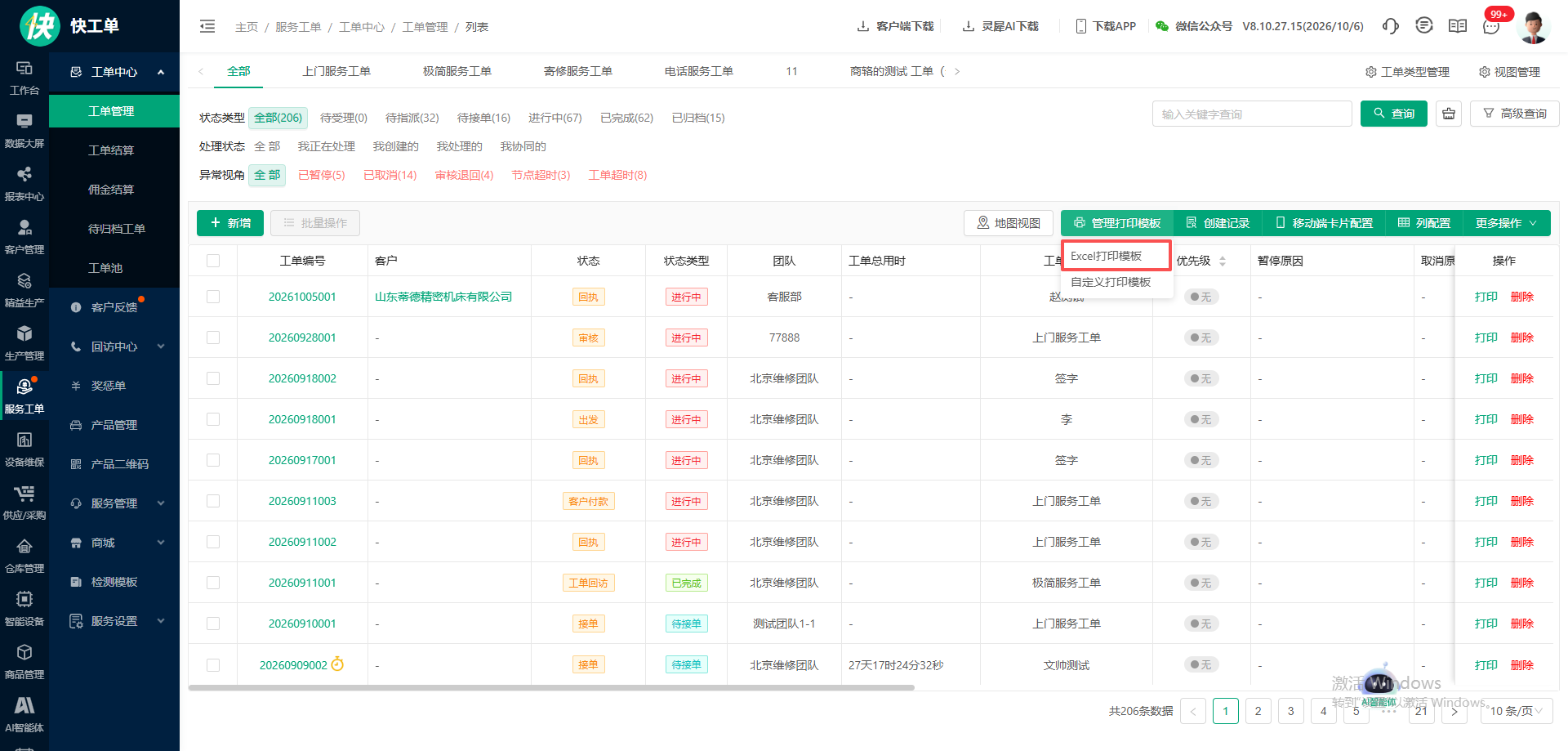1568x751 pixels.
Task: Open work order 20260917001 link
Action: pyautogui.click(x=302, y=460)
